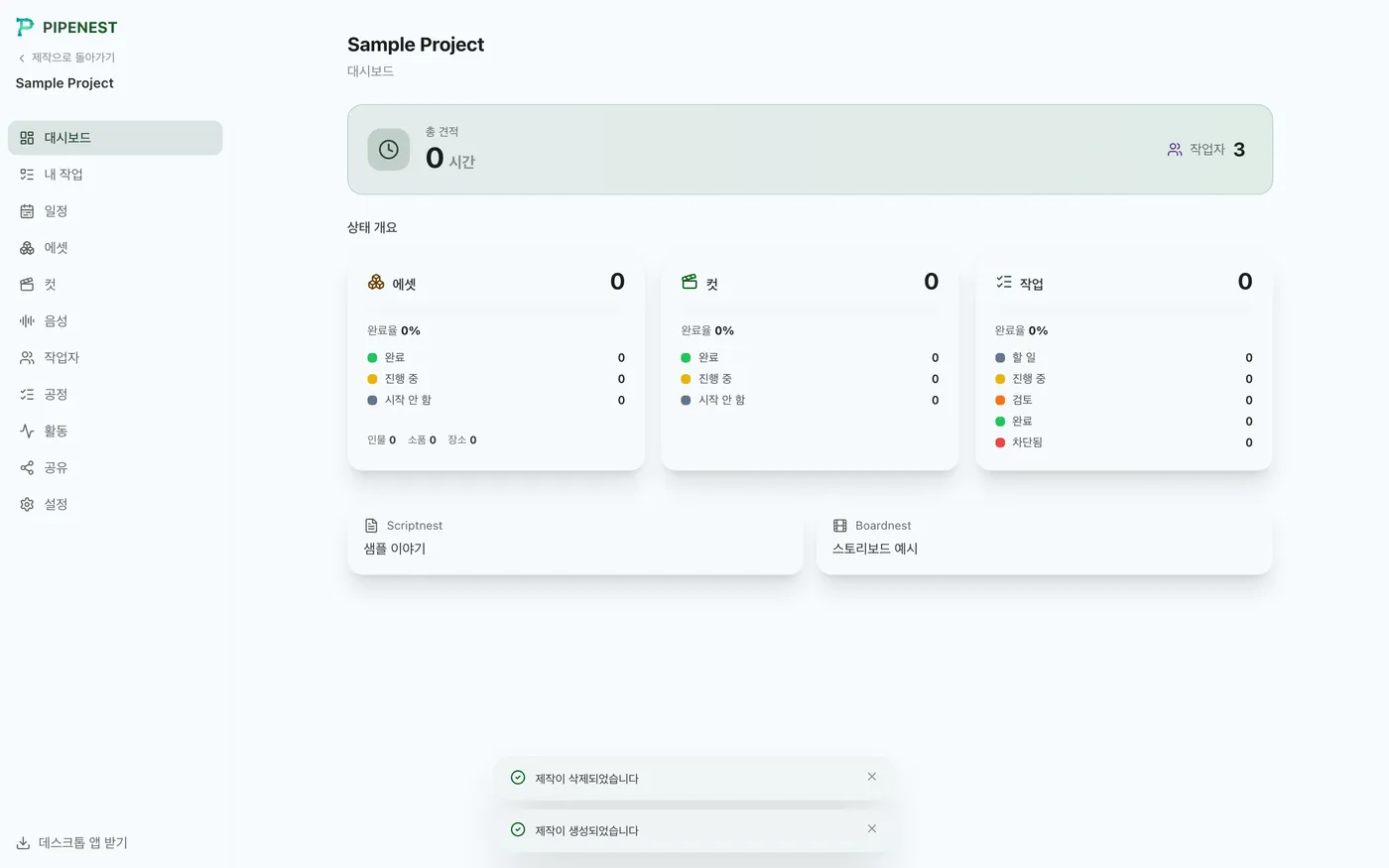
Task: Click Sample Project name in the sidebar
Action: [x=64, y=83]
